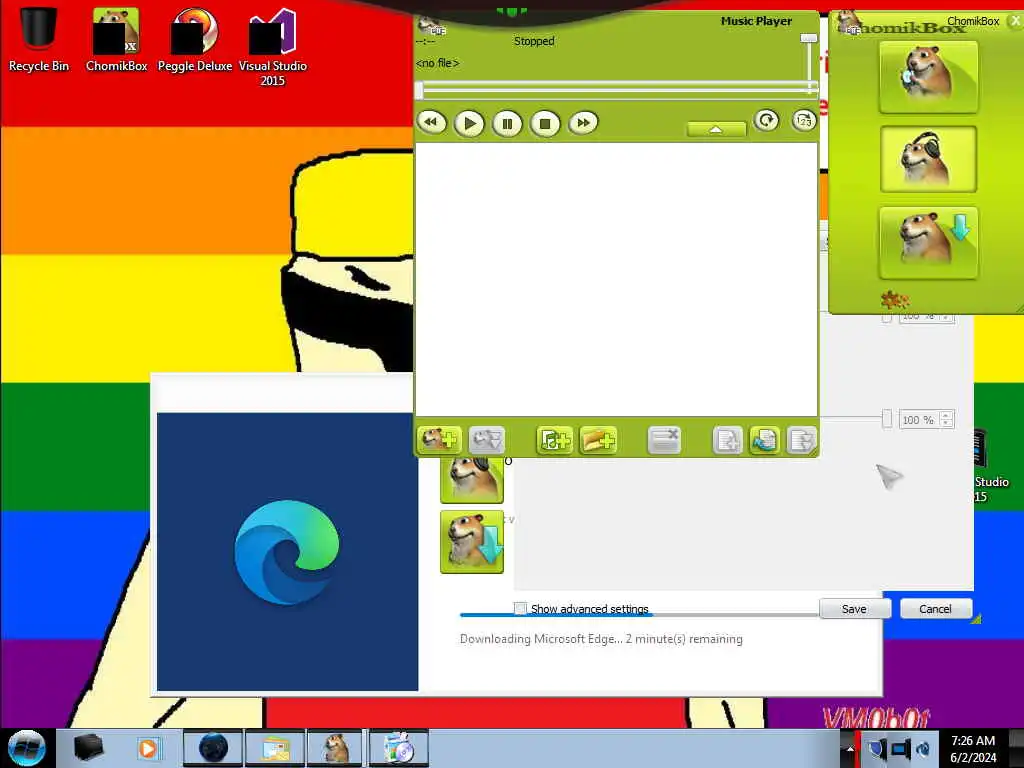Screen dimensions: 1024x768
Task: Click the greyed hamster dropdown icon in the playlist toolbar
Action: pyautogui.click(x=487, y=440)
